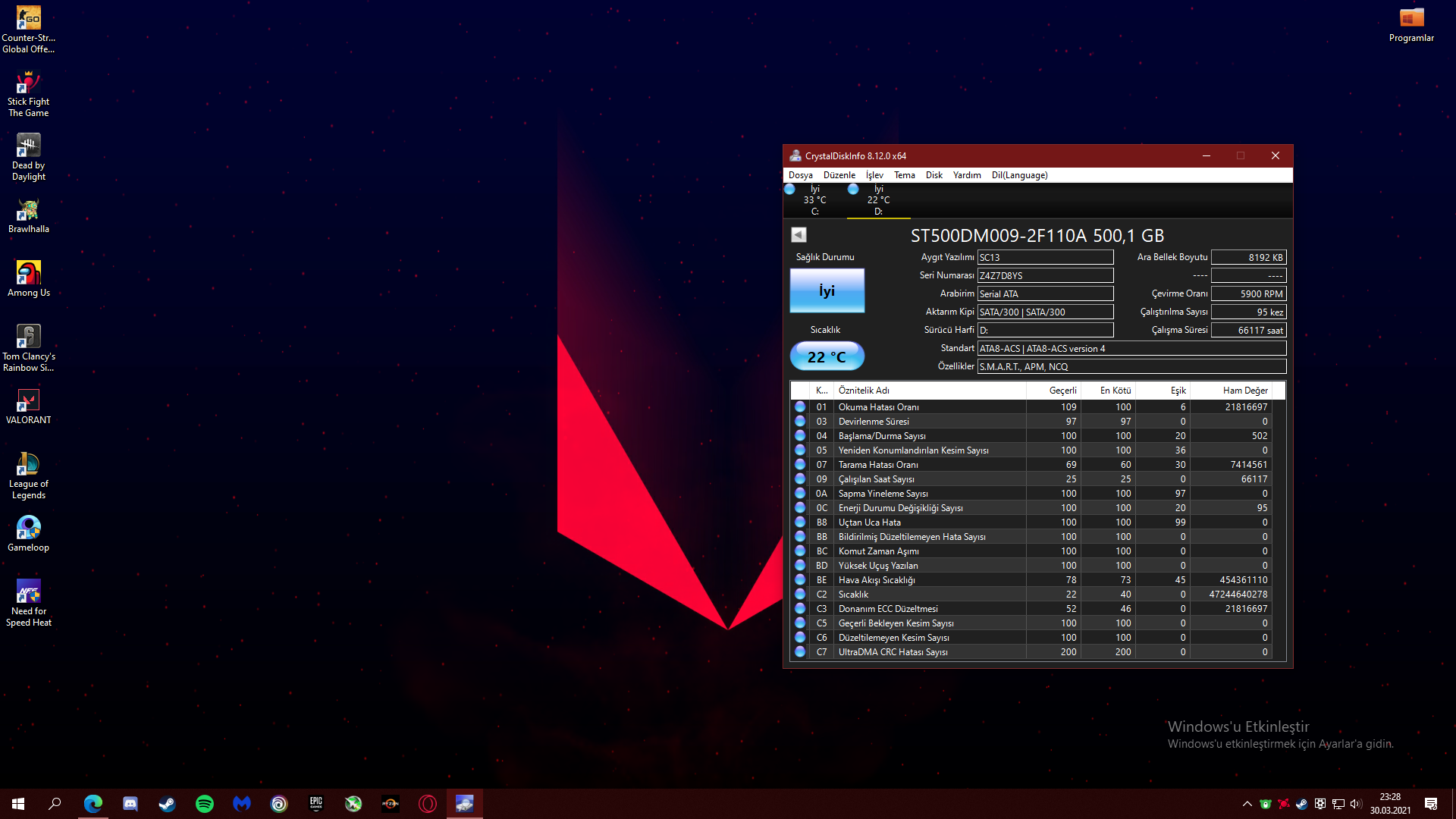This screenshot has height=819, width=1456.
Task: Click the İyi health status button
Action: (827, 290)
